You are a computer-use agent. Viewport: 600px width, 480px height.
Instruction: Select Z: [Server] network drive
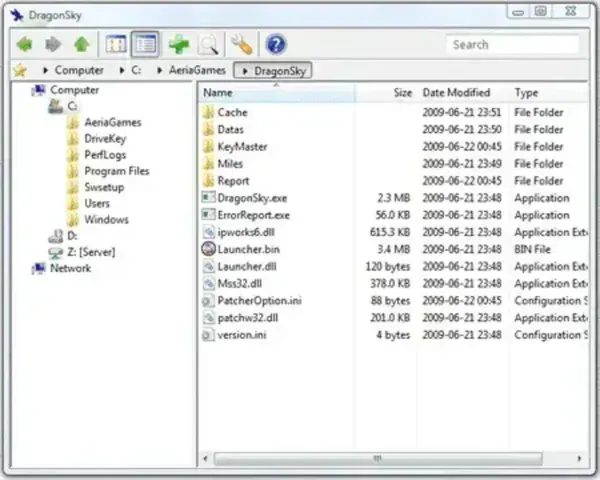(91, 252)
